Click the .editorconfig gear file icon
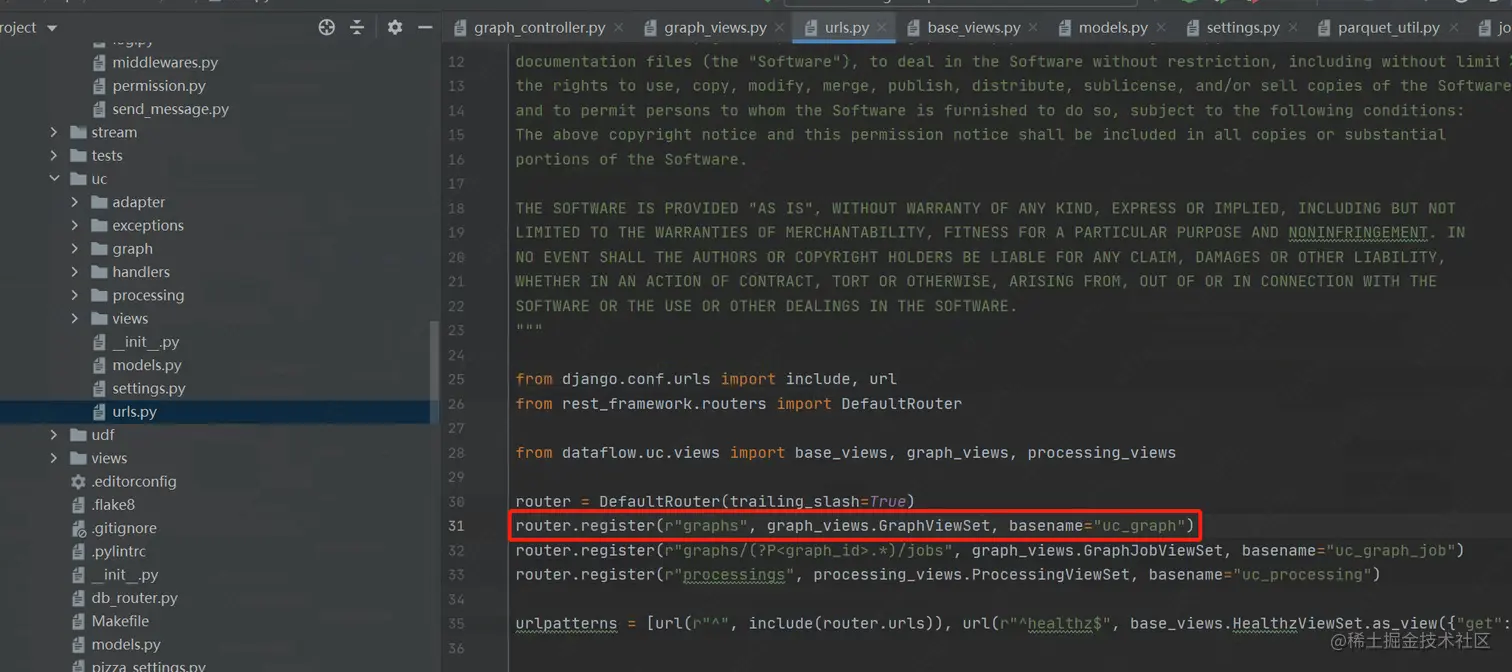 (x=78, y=482)
